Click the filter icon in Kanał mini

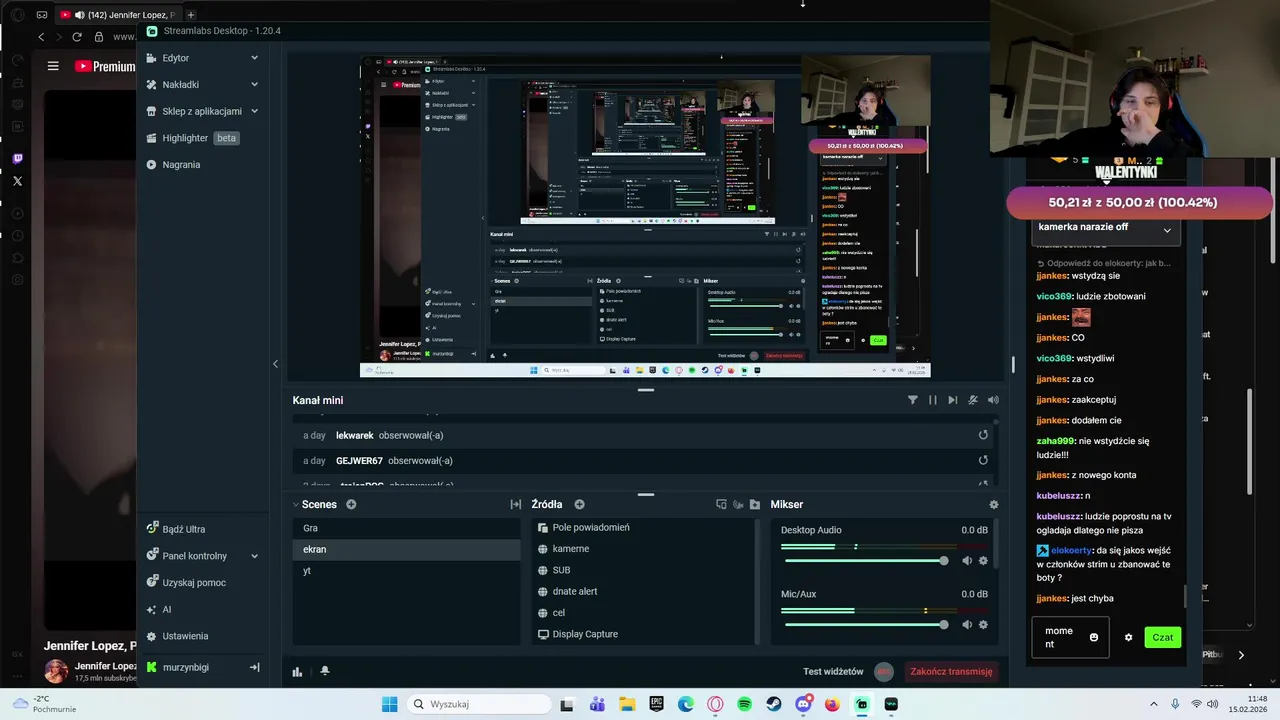pos(912,400)
